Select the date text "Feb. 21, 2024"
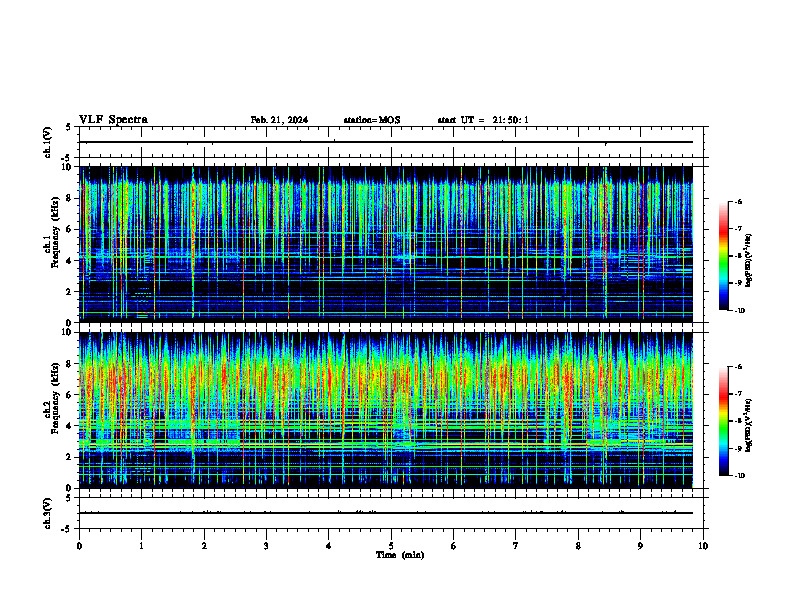 tap(279, 120)
